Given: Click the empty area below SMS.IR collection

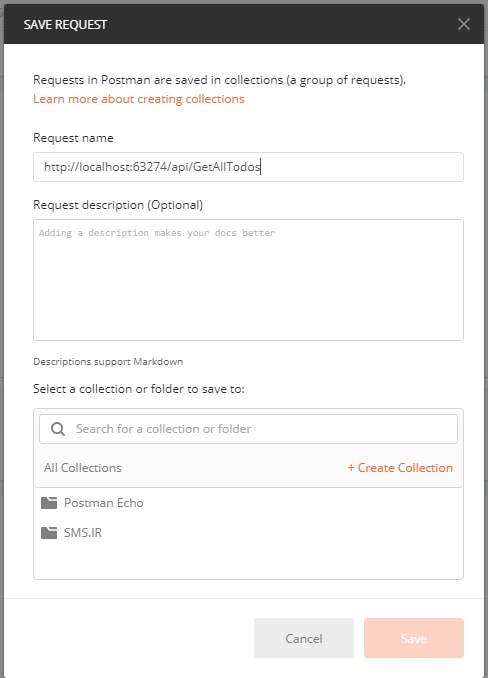Looking at the screenshot, I should coord(248,562).
